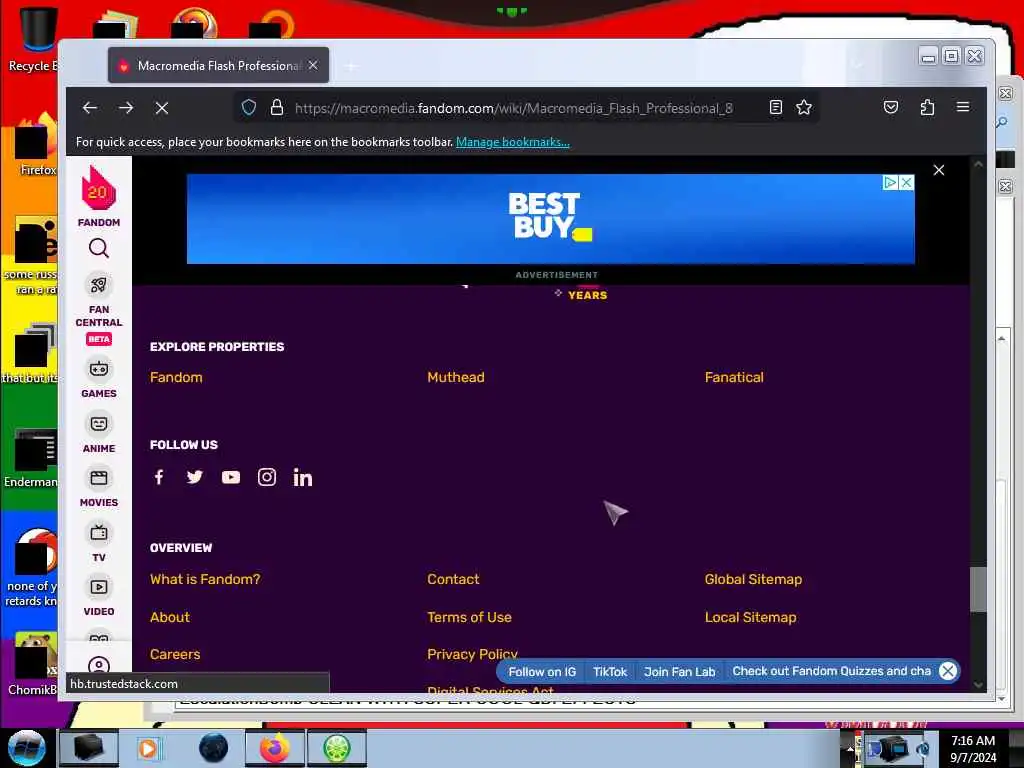Open the Contact link
Image resolution: width=1024 pixels, height=768 pixels.
[x=453, y=579]
